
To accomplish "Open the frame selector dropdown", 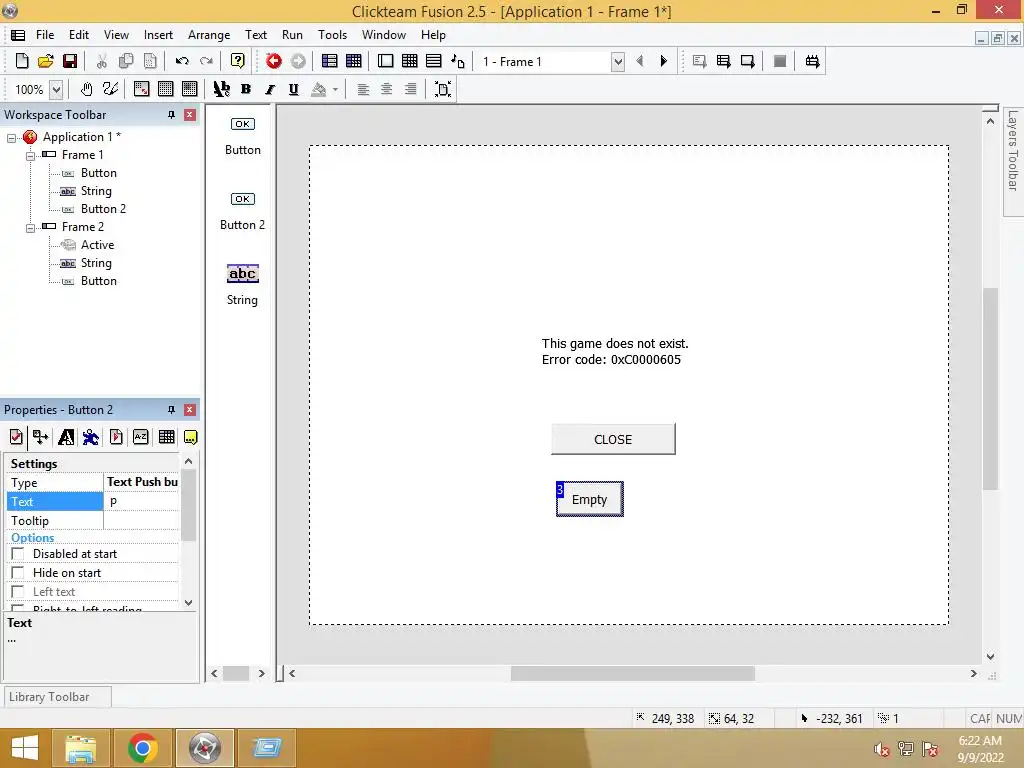I will point(618,61).
